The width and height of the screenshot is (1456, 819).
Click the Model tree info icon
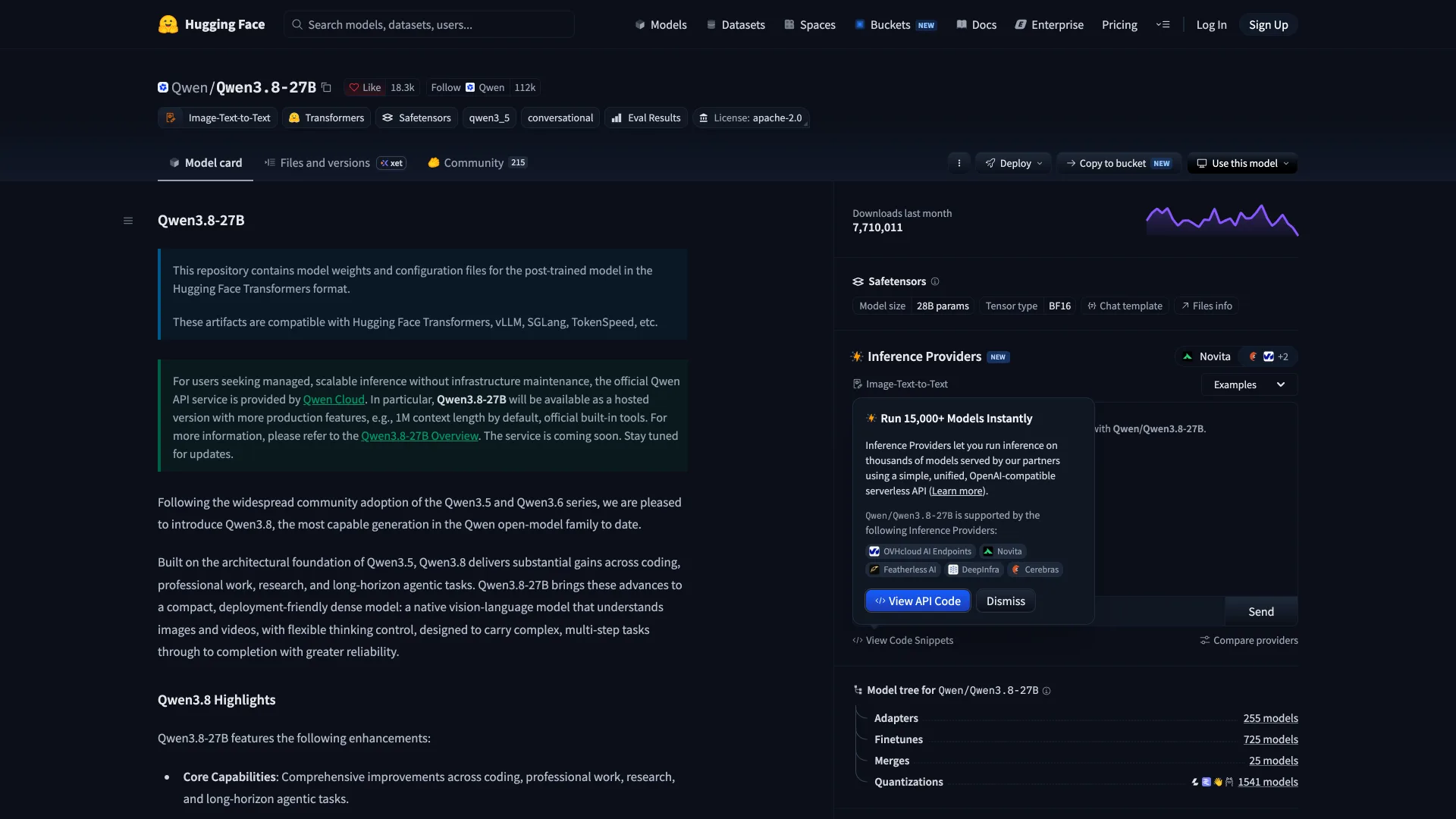1046,691
